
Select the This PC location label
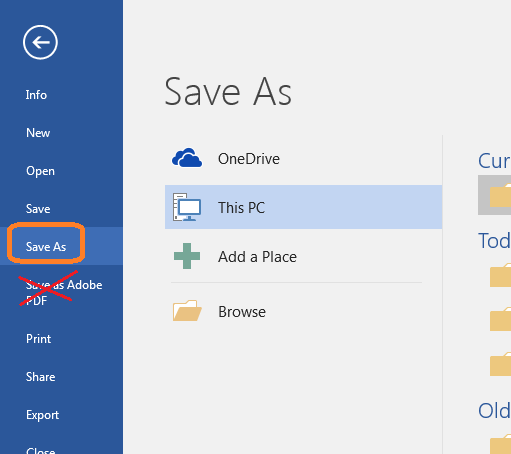[x=241, y=208]
